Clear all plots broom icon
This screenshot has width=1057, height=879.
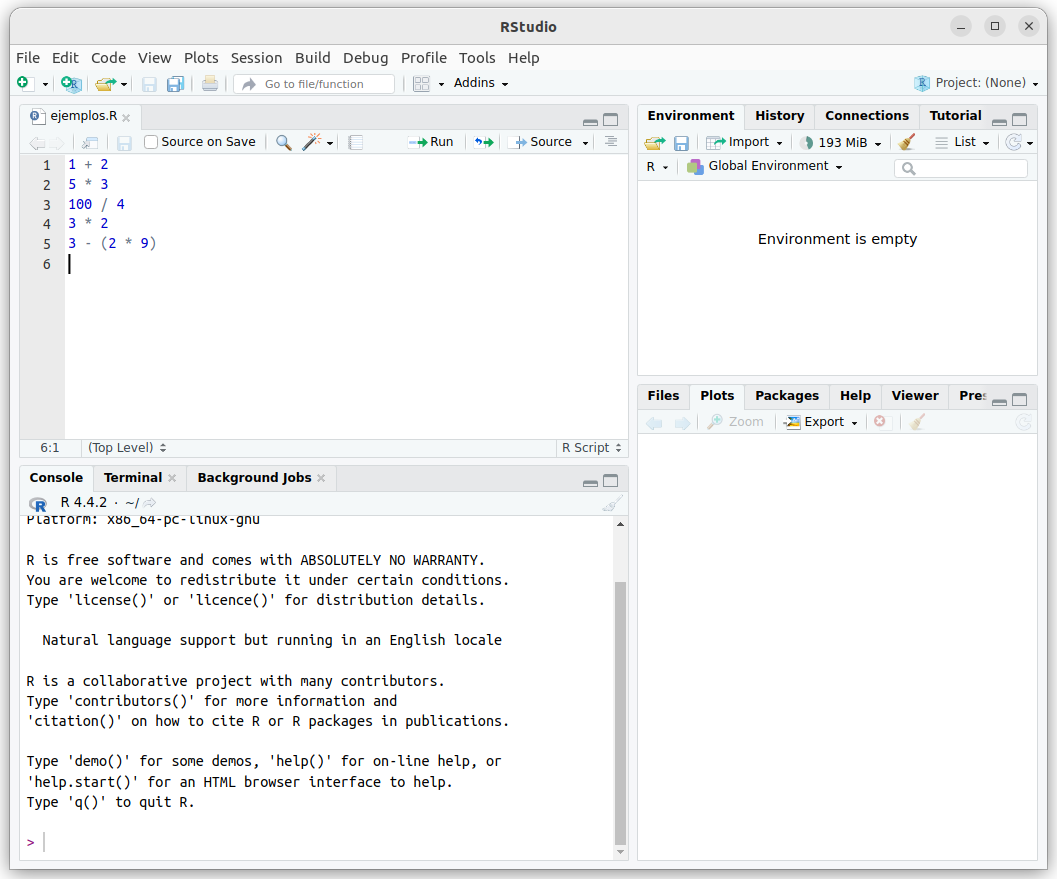(916, 422)
